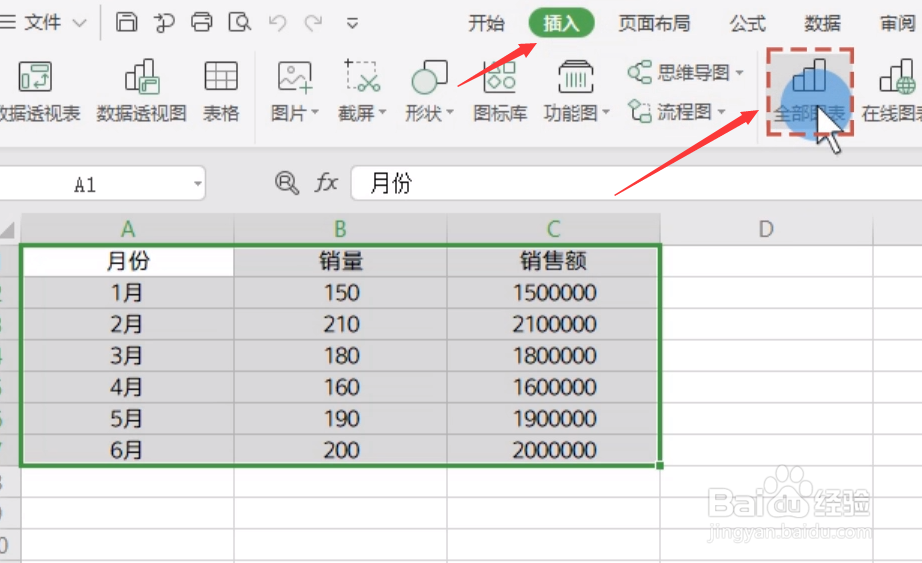The height and width of the screenshot is (563, 922).
Task: Select the cell with value 1800000
Action: 553,356
